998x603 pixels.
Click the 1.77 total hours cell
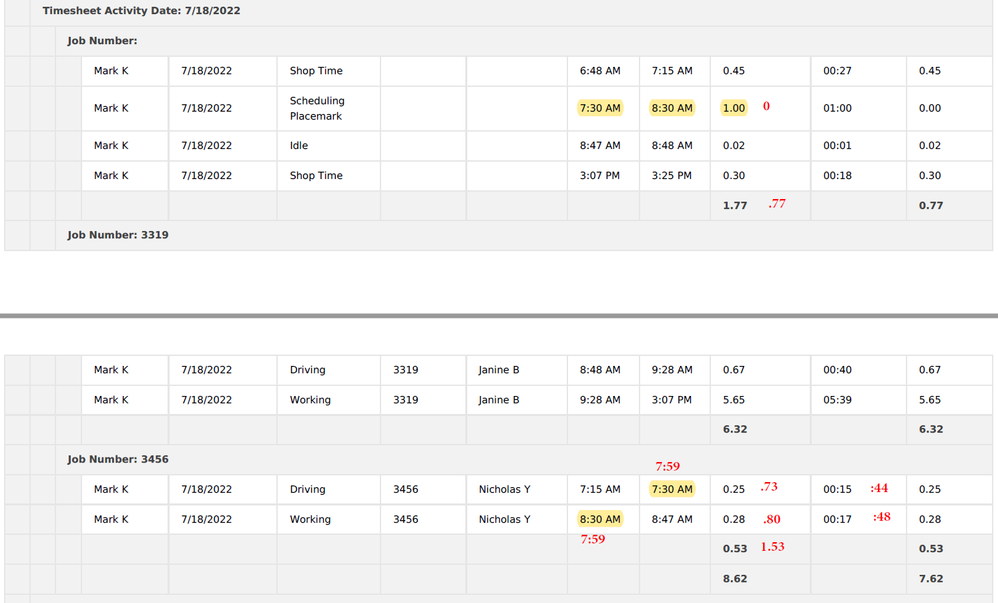(x=733, y=204)
